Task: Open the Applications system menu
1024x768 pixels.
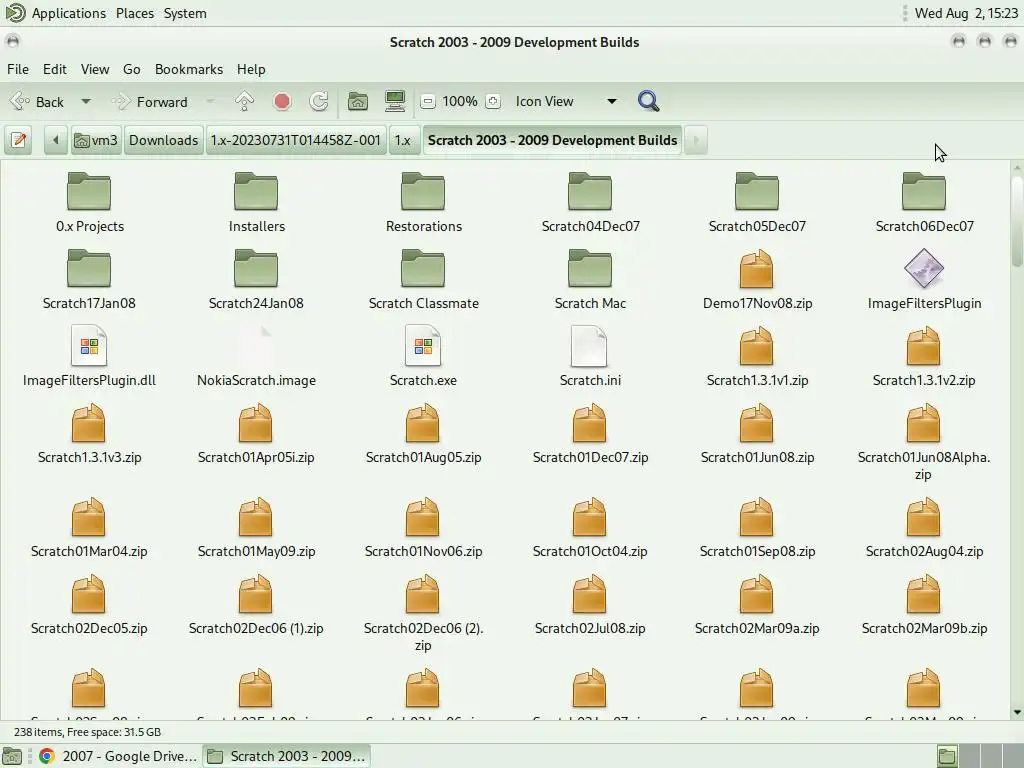Action: coord(69,13)
